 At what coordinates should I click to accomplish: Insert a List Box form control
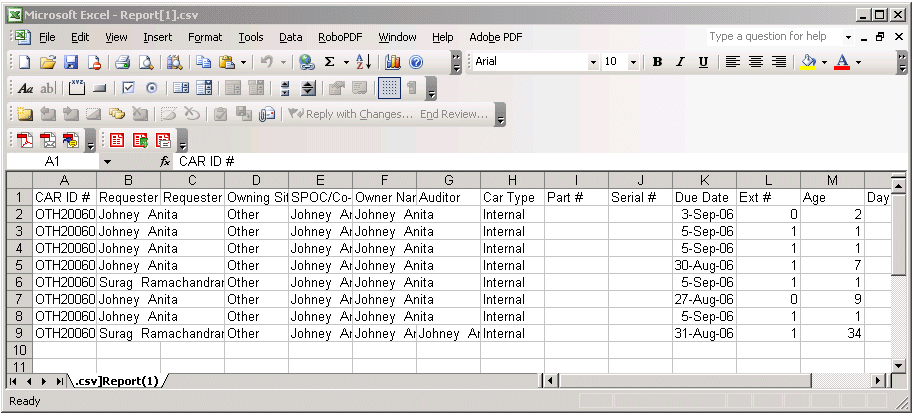(181, 88)
